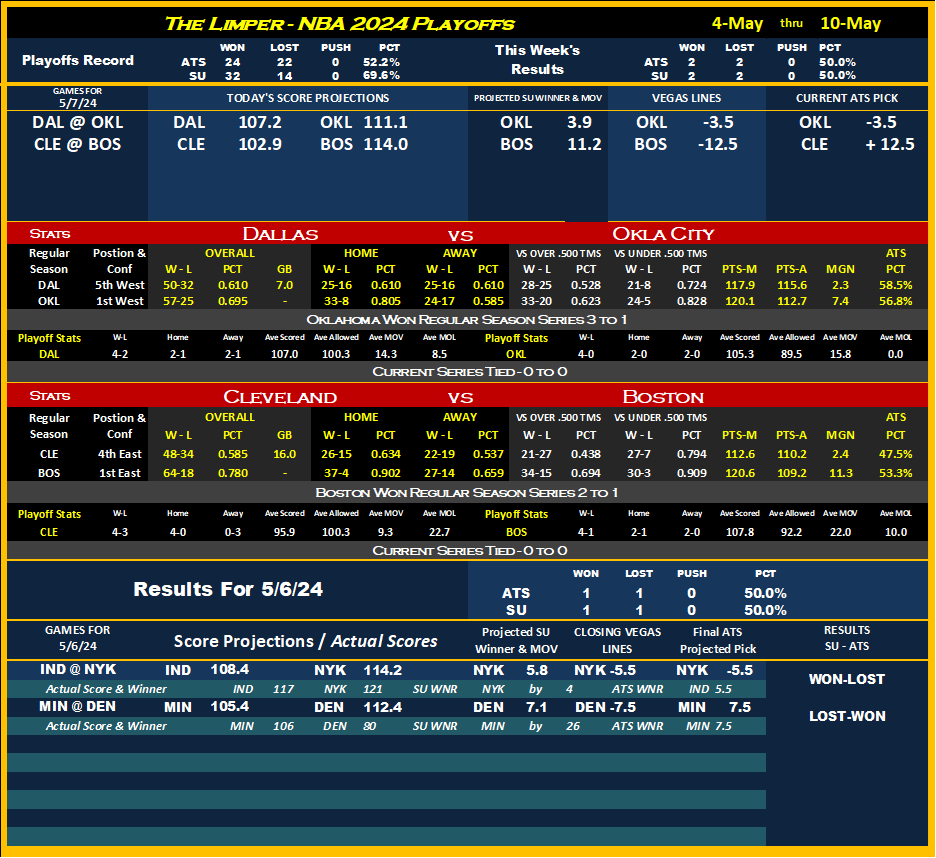Image resolution: width=936 pixels, height=858 pixels.
Task: Click the "CLOSING VEGAS LINES" header
Action: pos(617,641)
